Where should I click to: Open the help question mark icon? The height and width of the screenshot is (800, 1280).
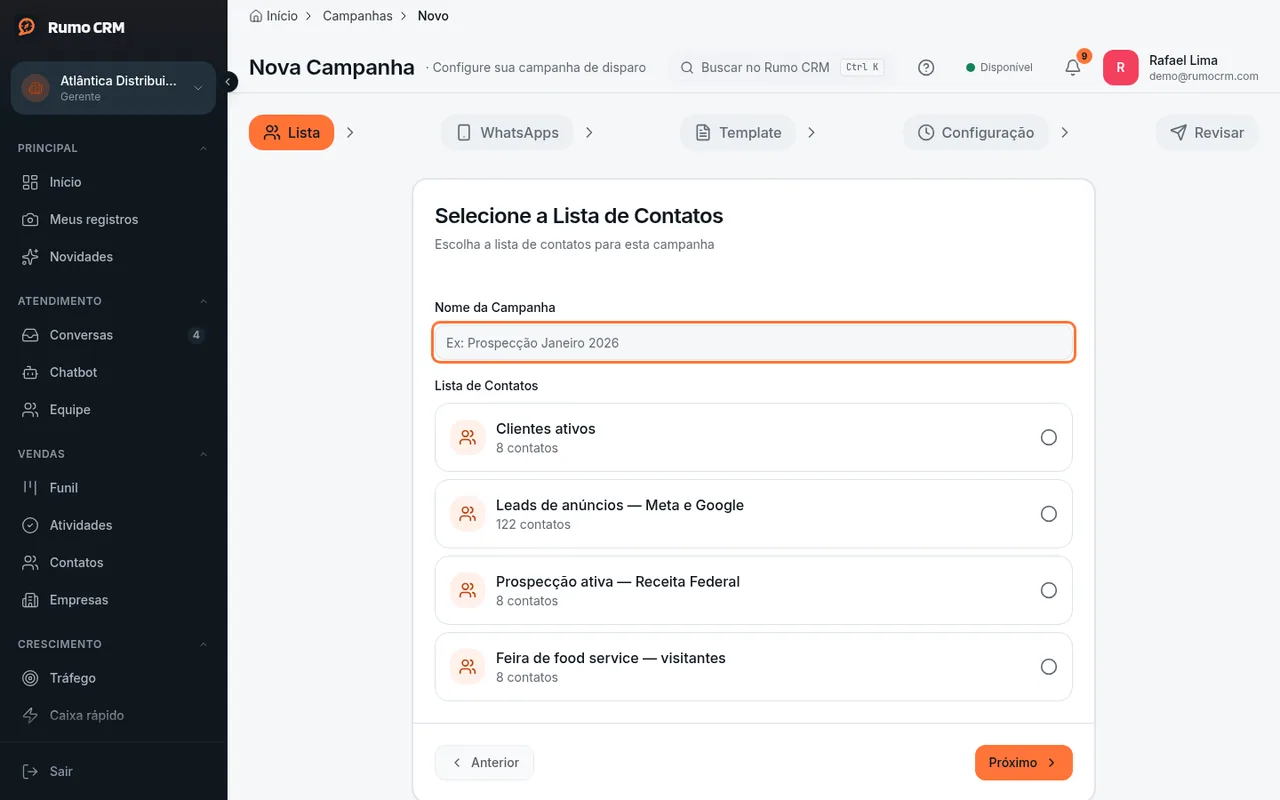(926, 67)
